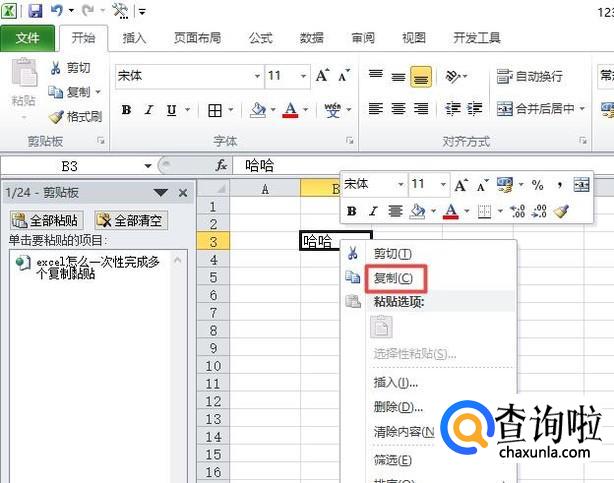The height and width of the screenshot is (483, 614).
Task: Select row 5 header
Action: pyautogui.click(x=213, y=277)
